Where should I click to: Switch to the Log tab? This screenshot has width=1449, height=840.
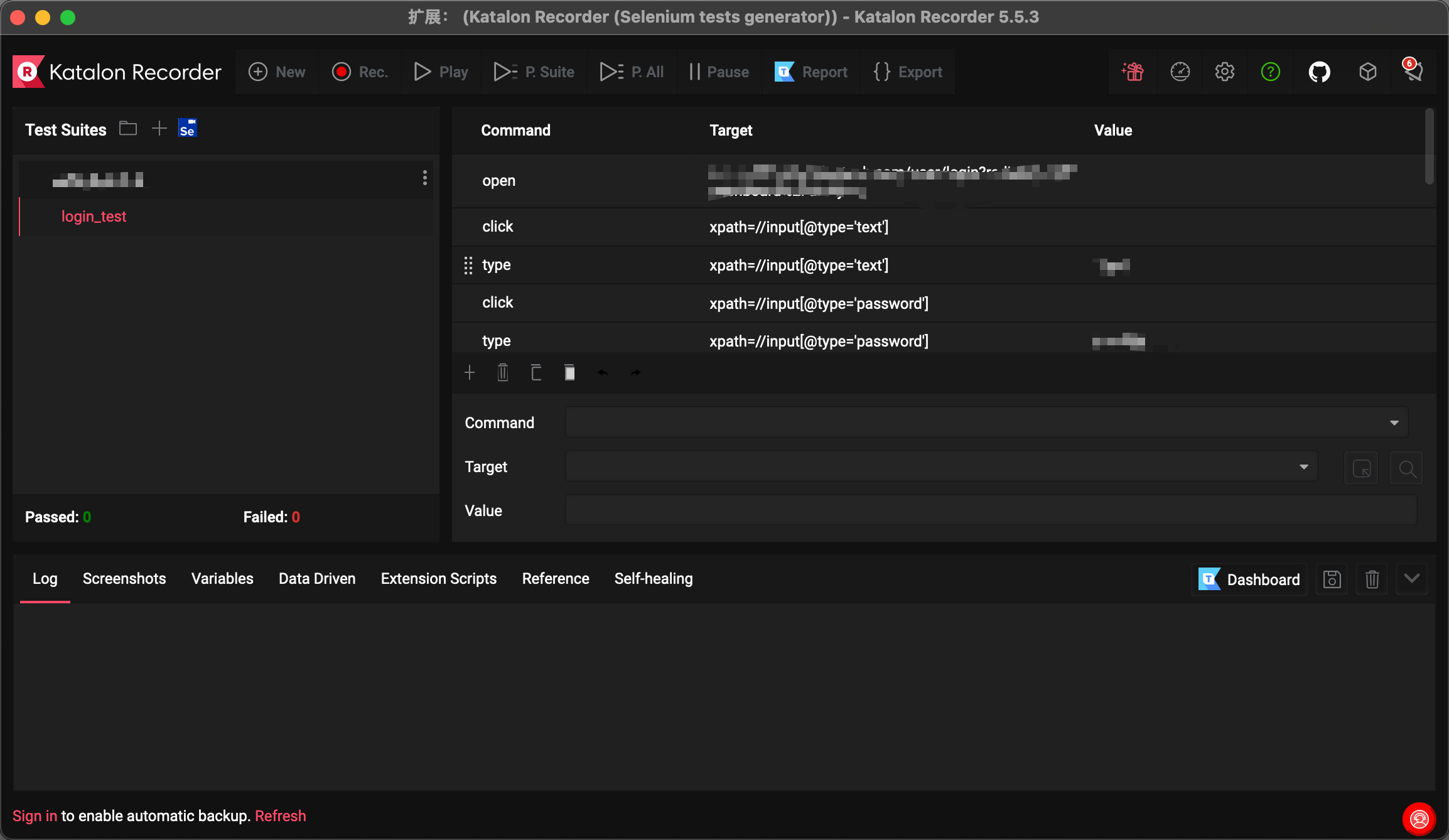45,579
